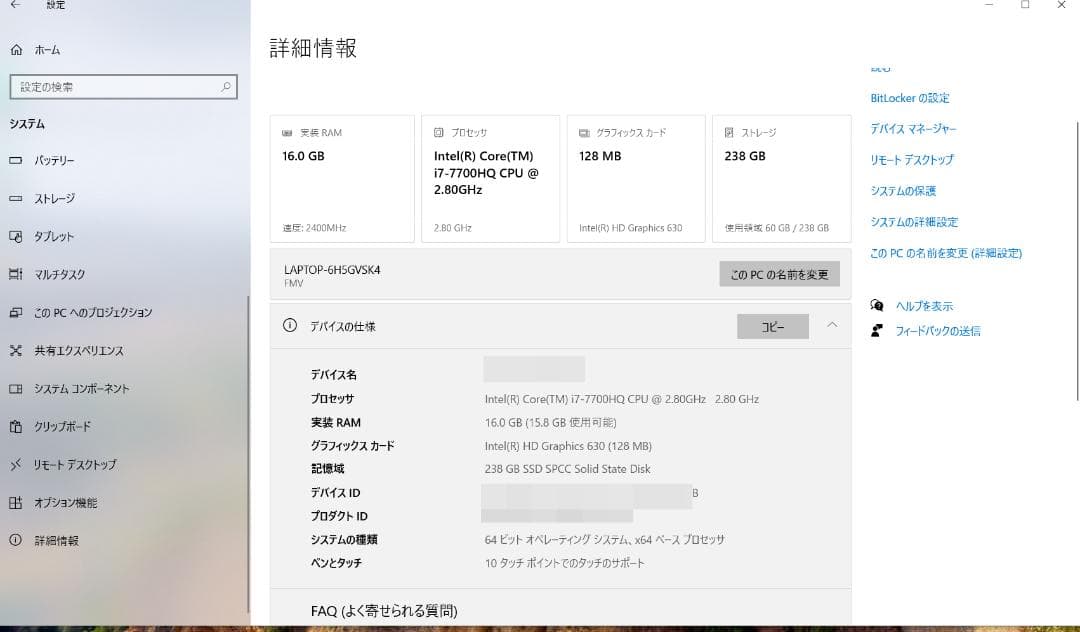This screenshot has height=632, width=1080.
Task: Open この PC へのプロジェクション menu item
Action: click(93, 313)
